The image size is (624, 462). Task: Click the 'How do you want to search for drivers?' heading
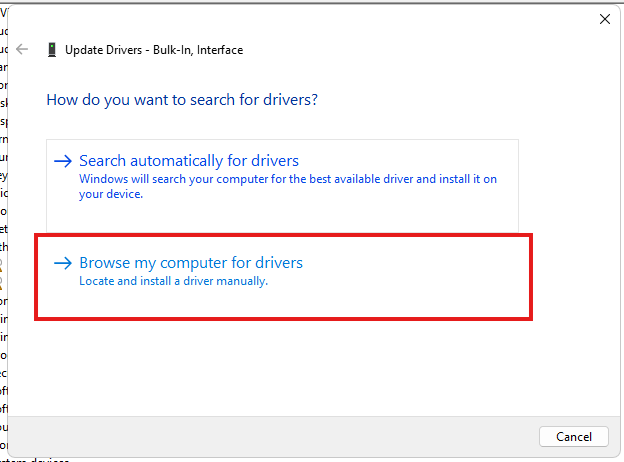coord(182,100)
